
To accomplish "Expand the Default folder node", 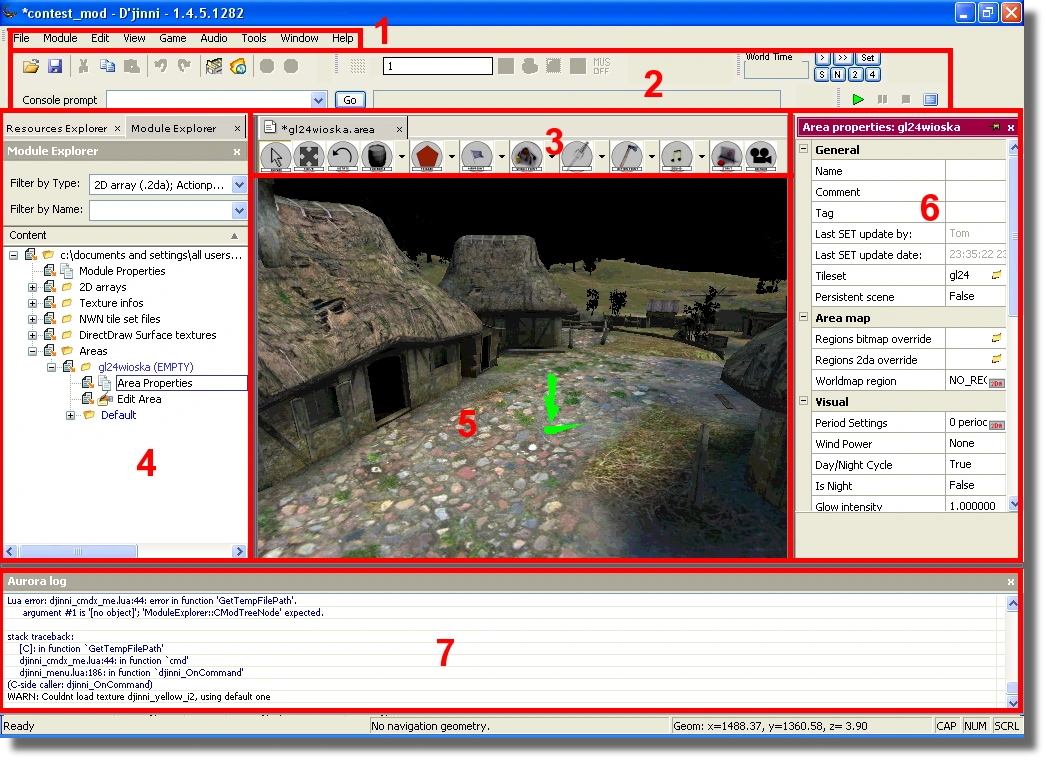I will click(x=70, y=415).
